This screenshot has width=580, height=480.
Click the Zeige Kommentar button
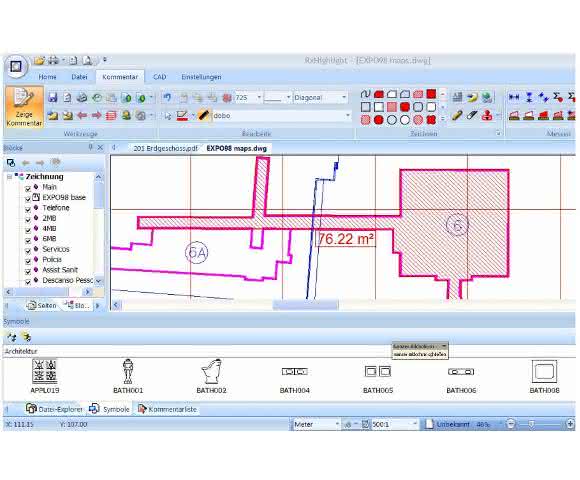click(x=24, y=107)
